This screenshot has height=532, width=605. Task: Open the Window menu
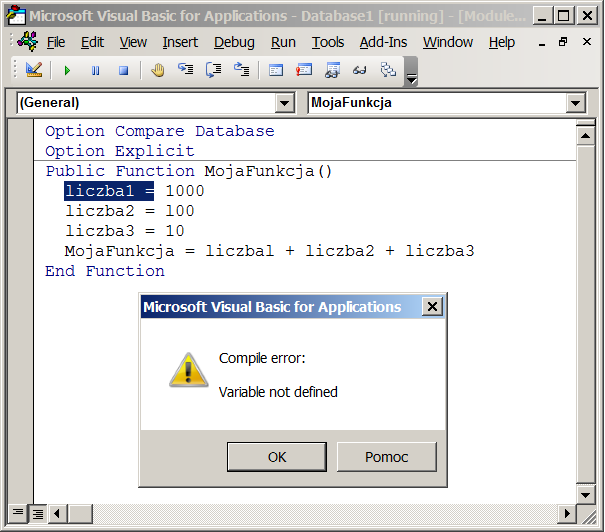448,42
